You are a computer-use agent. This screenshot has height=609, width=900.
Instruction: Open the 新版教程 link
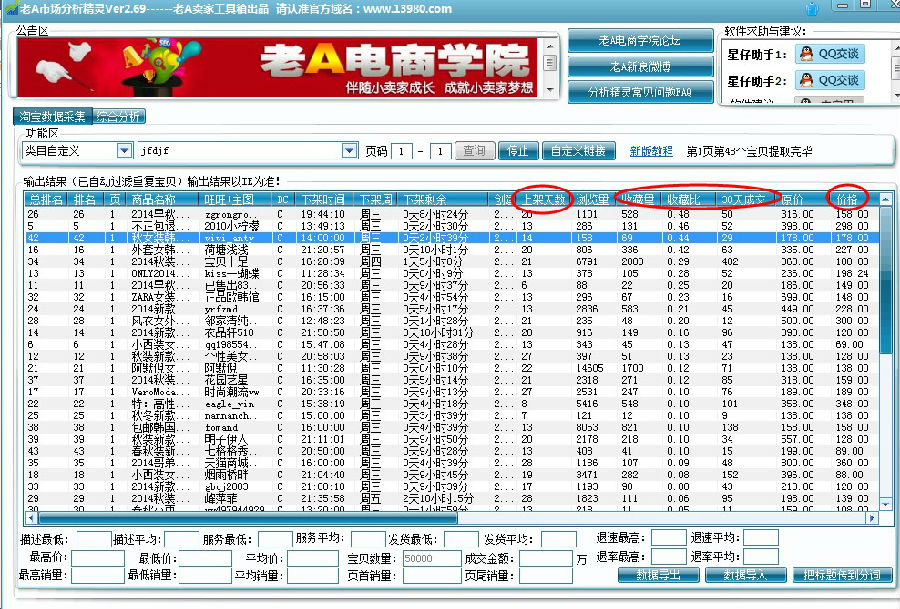point(651,151)
